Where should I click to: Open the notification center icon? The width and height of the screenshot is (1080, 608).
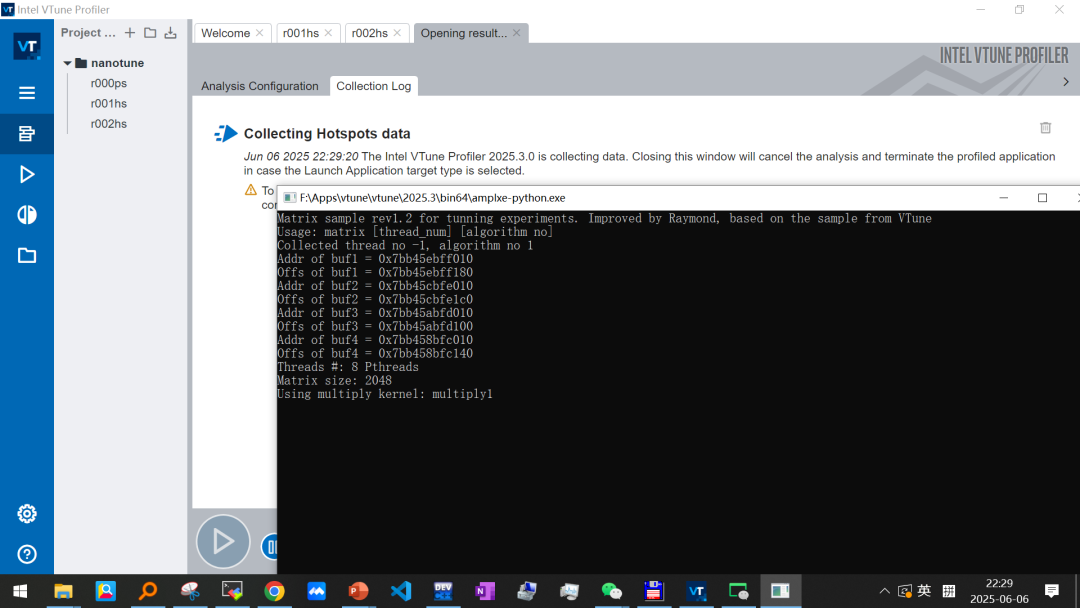click(1052, 591)
